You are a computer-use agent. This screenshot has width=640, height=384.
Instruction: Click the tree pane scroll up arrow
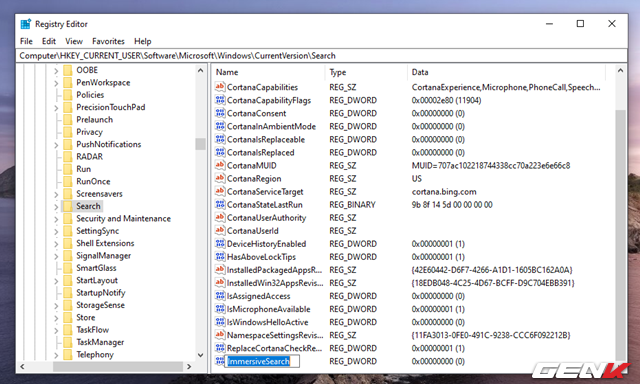[x=200, y=71]
